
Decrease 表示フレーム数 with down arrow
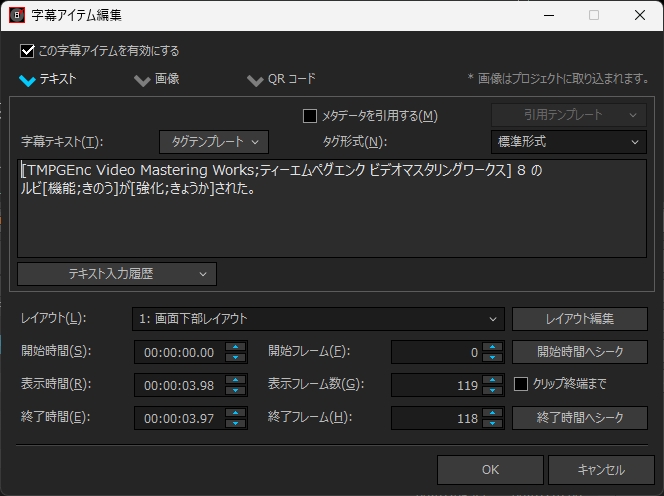pyautogui.click(x=492, y=391)
